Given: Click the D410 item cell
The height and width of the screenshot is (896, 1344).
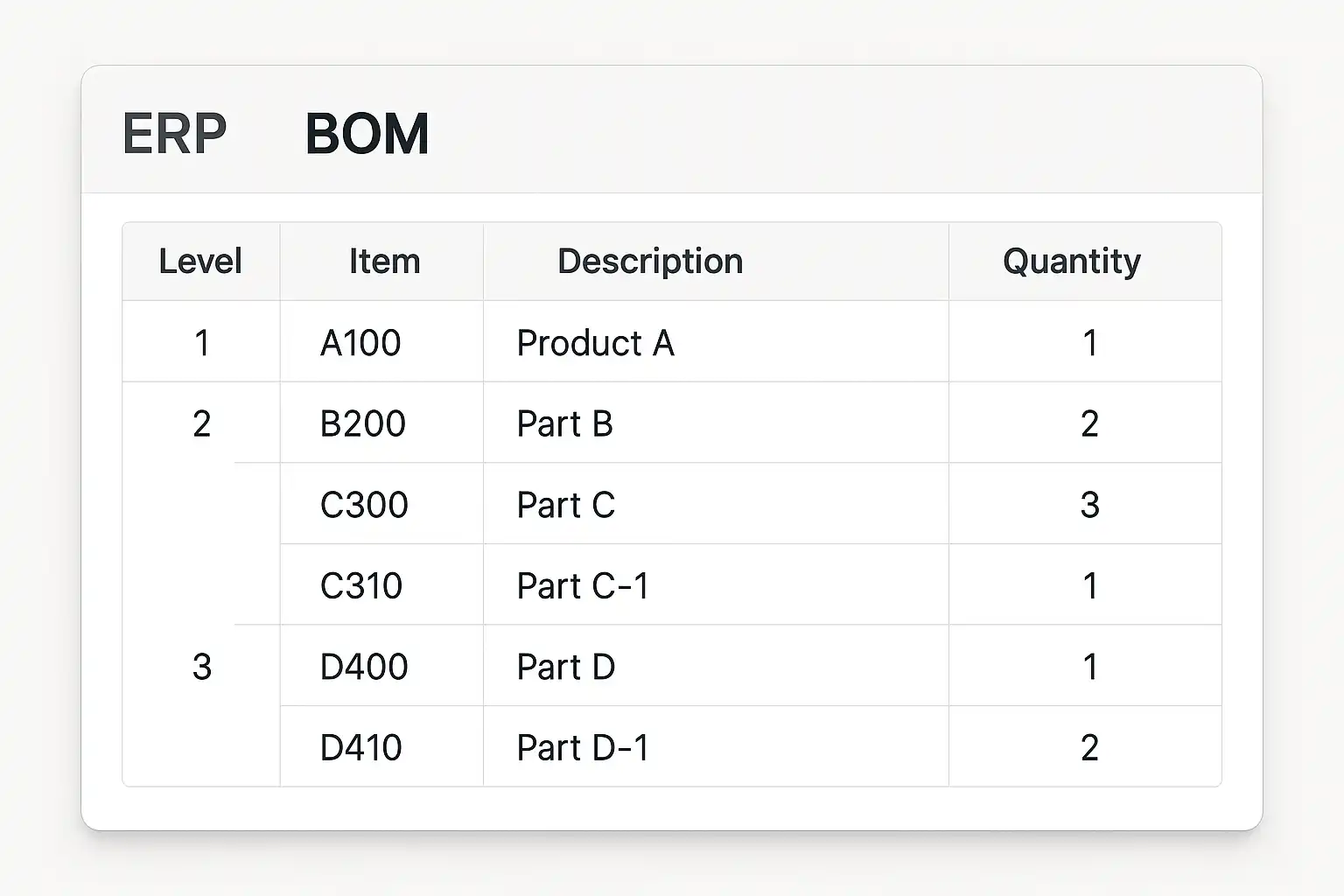Looking at the screenshot, I should 361,748.
